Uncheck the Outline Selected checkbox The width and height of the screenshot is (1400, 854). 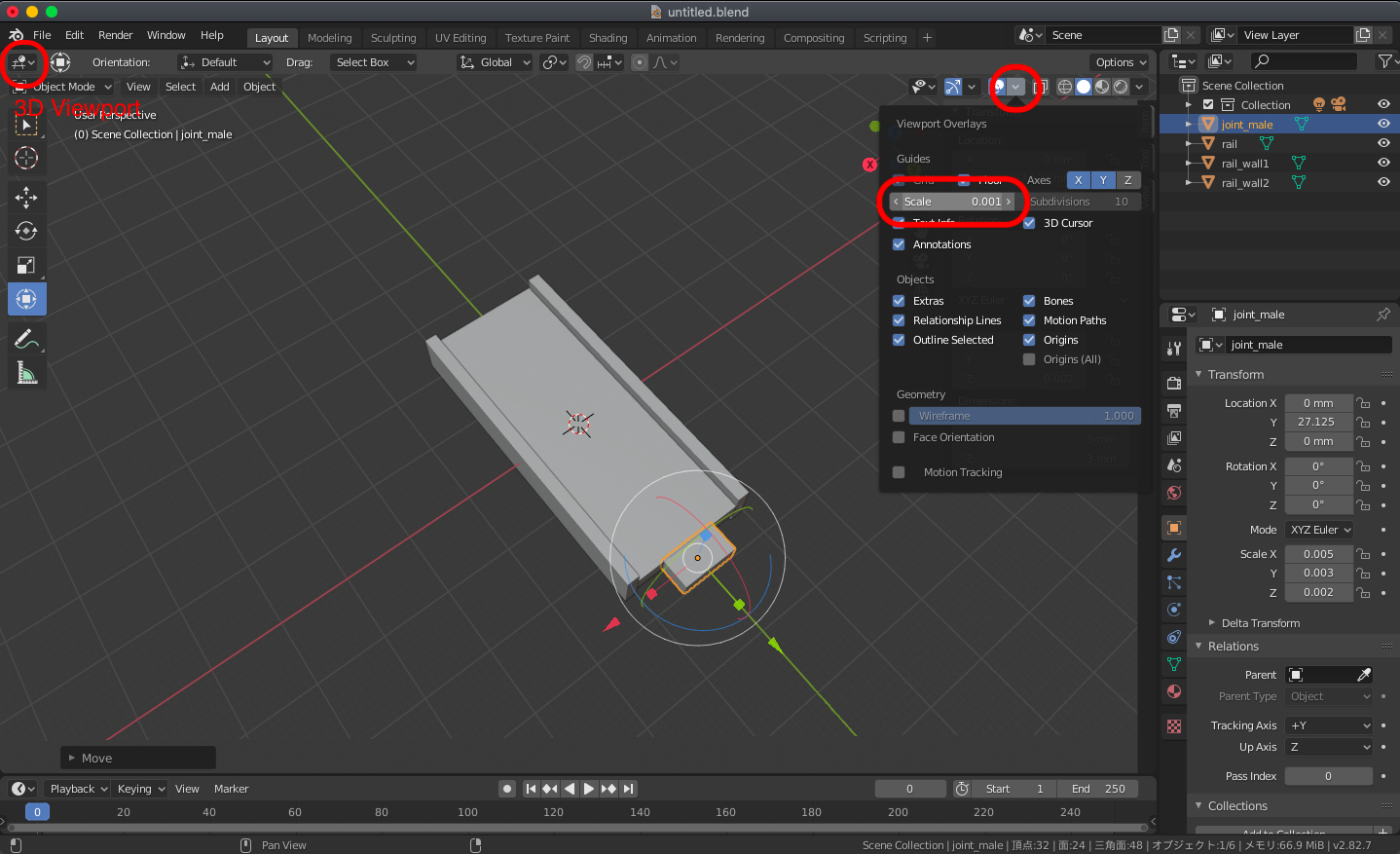(899, 340)
